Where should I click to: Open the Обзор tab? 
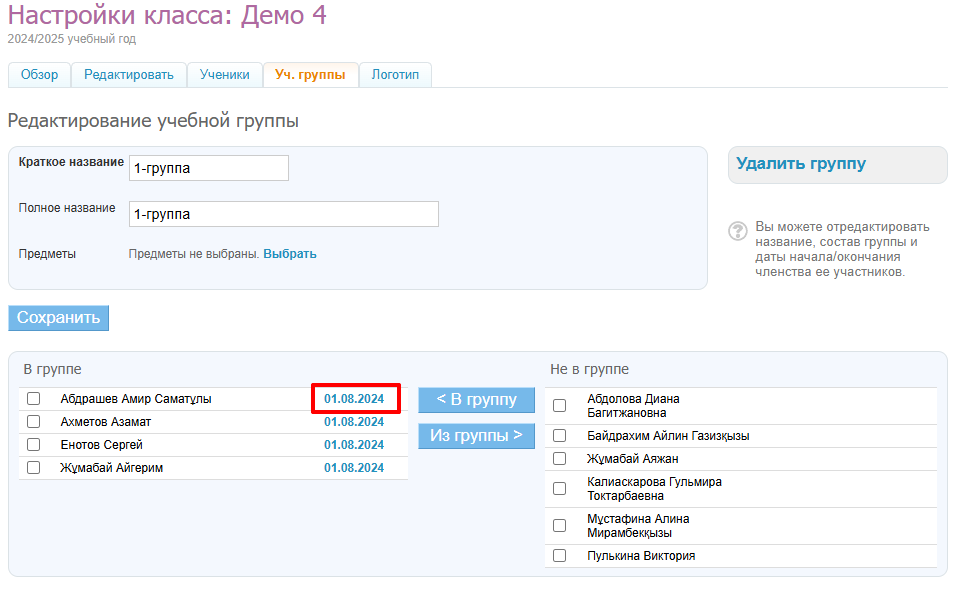39,75
